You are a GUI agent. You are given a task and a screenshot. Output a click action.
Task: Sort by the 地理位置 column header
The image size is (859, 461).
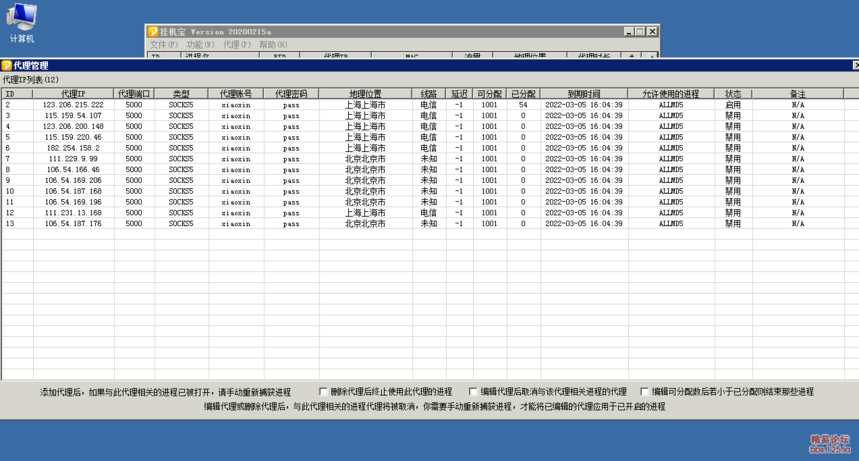(365, 94)
